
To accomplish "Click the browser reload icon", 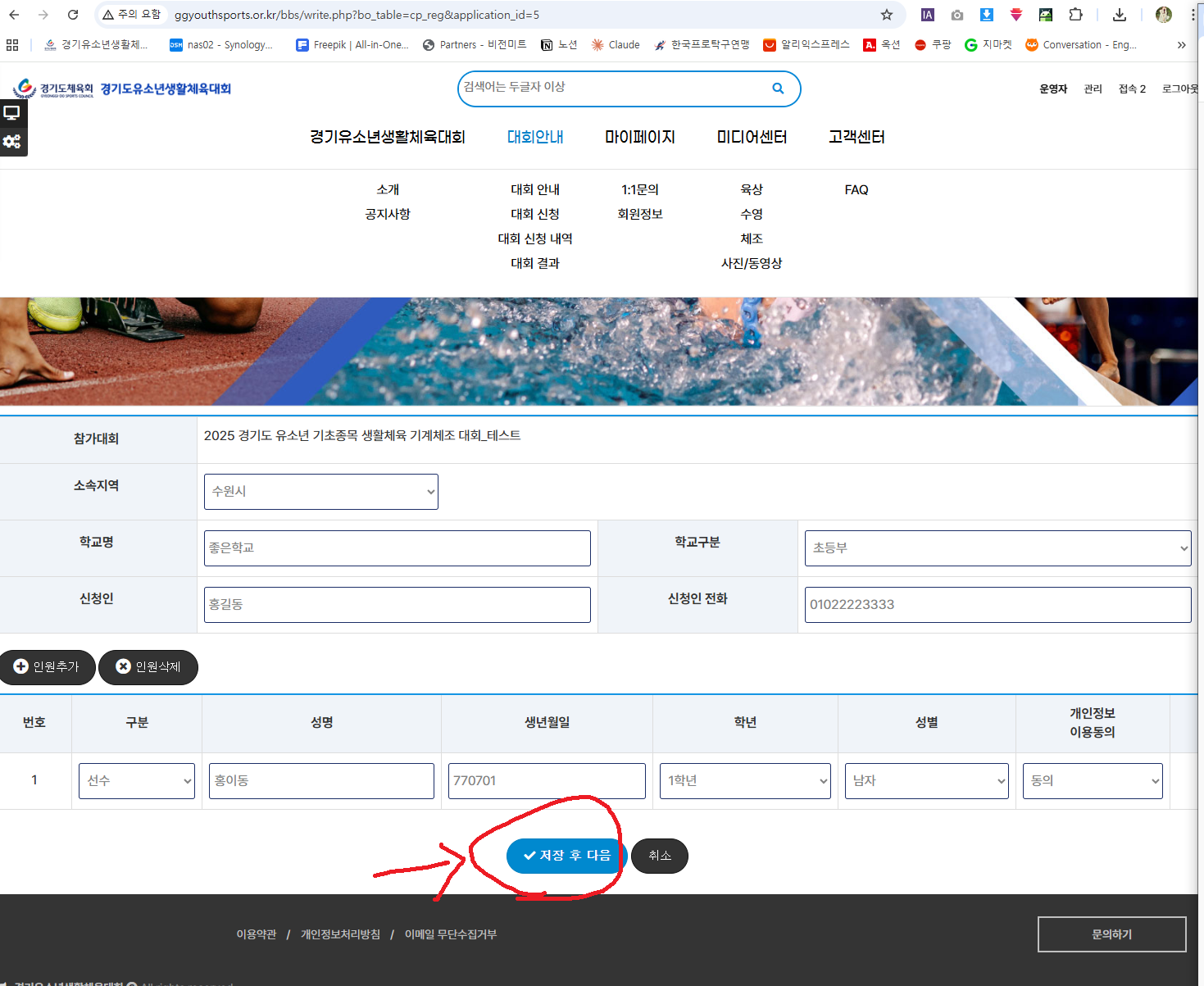I will 73,15.
